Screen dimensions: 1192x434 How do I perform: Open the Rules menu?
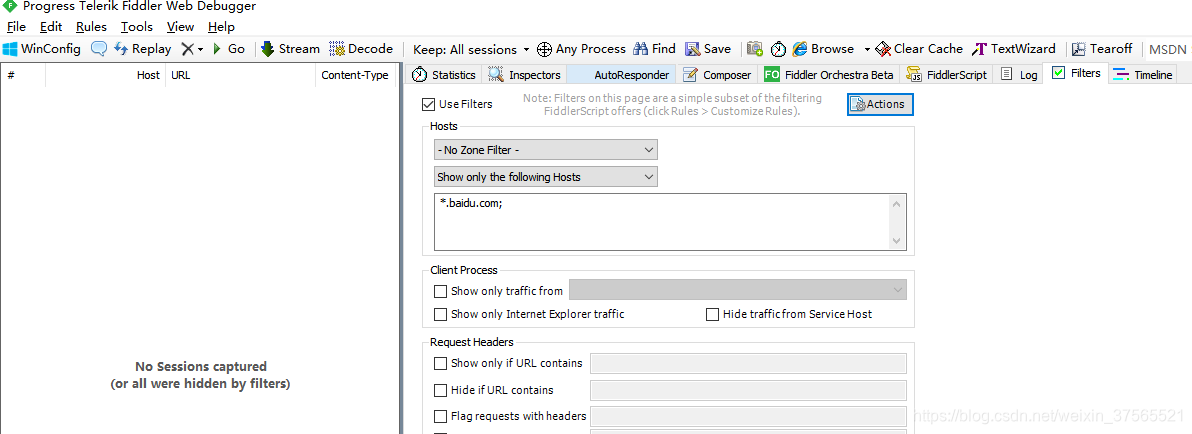coord(91,27)
